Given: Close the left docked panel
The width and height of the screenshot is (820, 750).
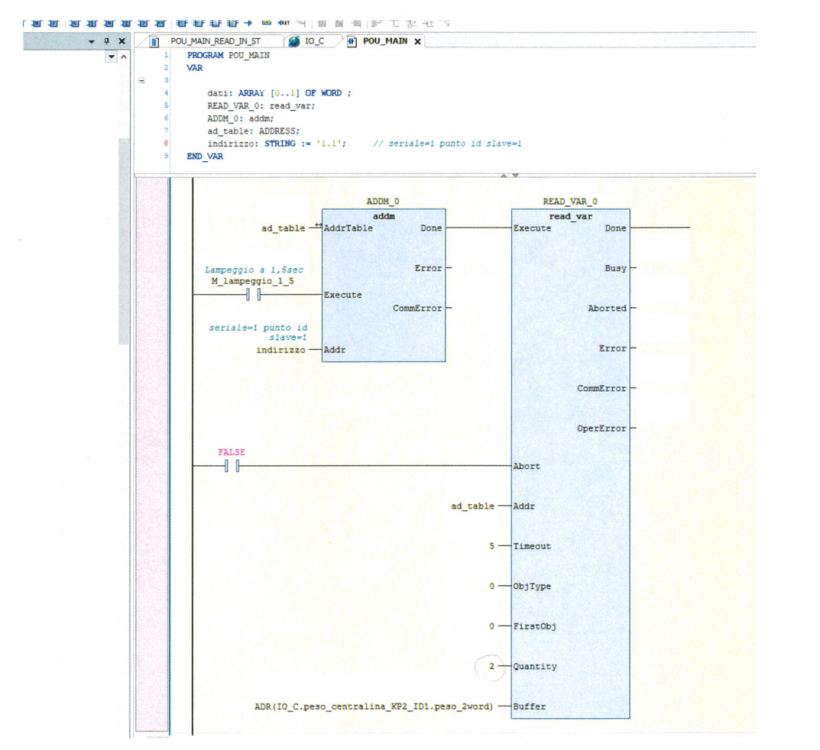Looking at the screenshot, I should pos(121,42).
